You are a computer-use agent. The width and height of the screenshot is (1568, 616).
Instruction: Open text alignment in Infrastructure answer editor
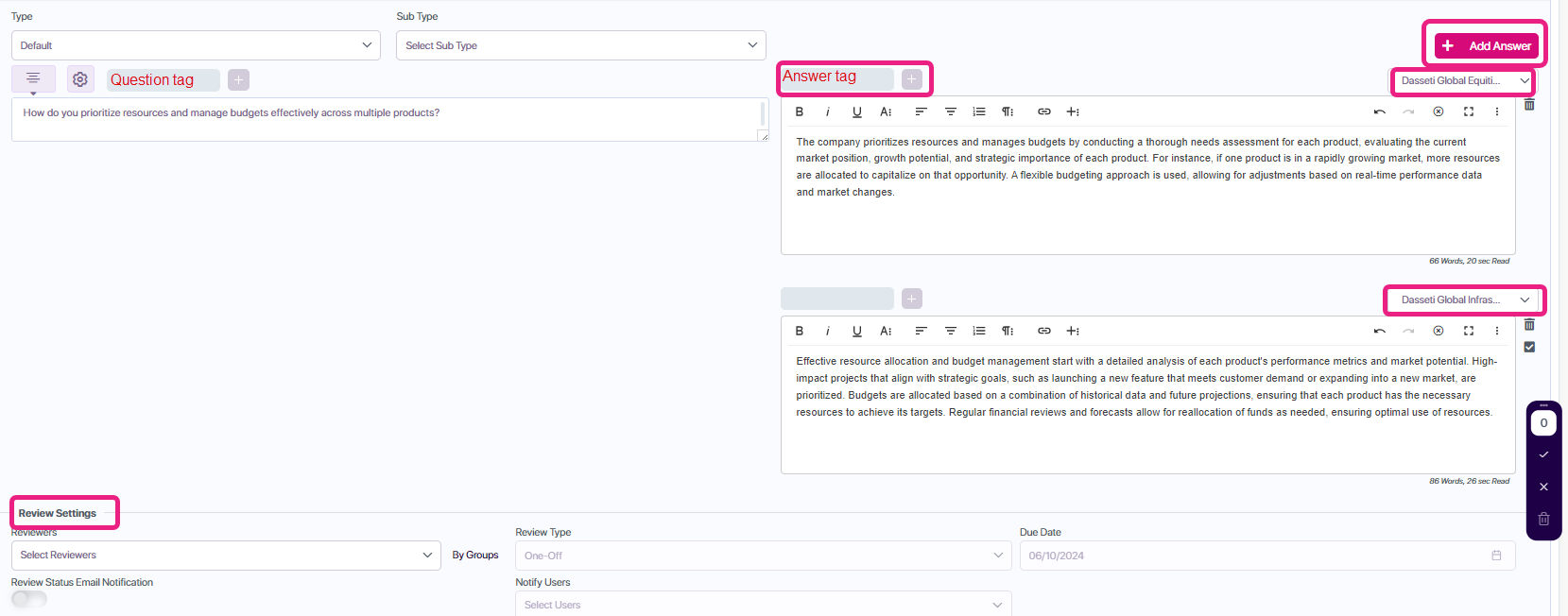[x=921, y=331]
